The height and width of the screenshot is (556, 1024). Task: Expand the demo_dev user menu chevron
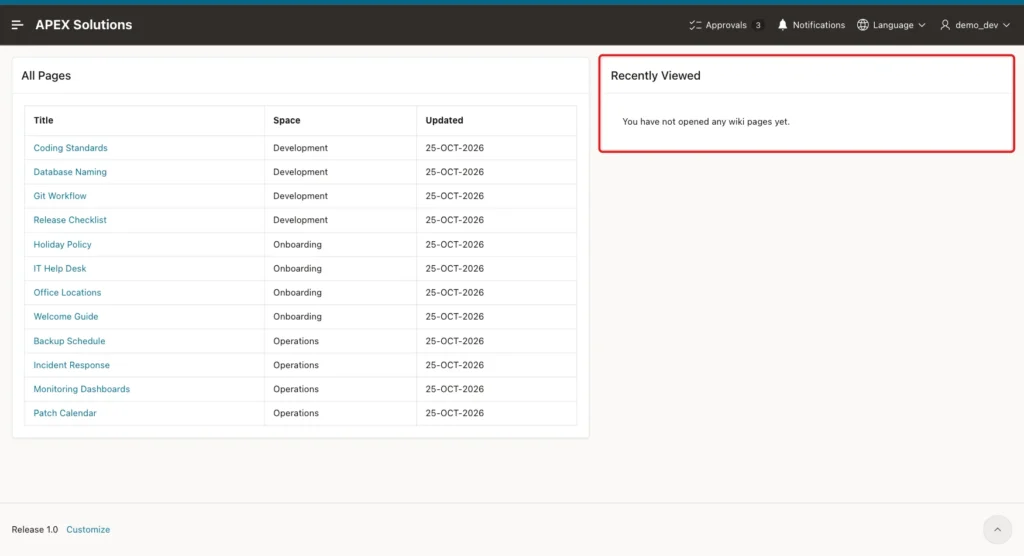(x=1006, y=25)
